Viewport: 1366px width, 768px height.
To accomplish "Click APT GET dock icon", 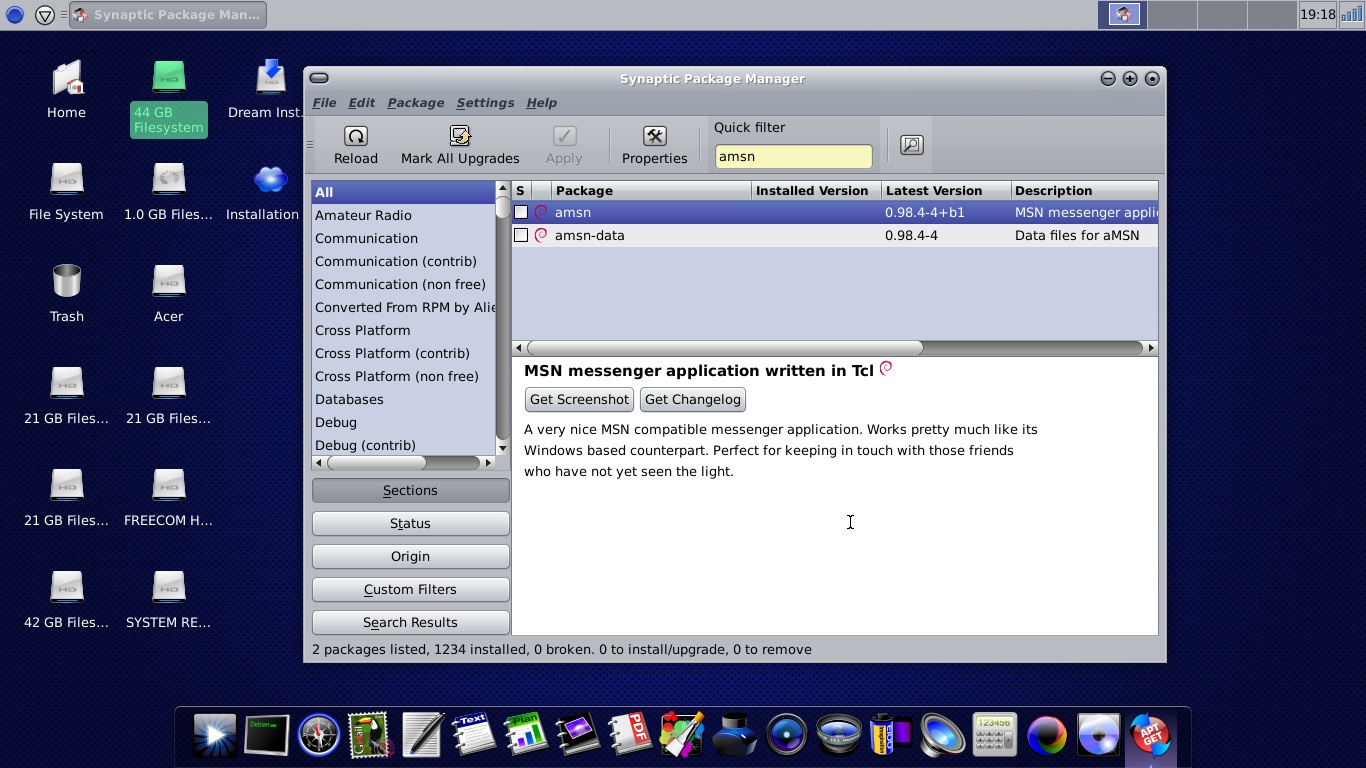I will click(x=1150, y=736).
